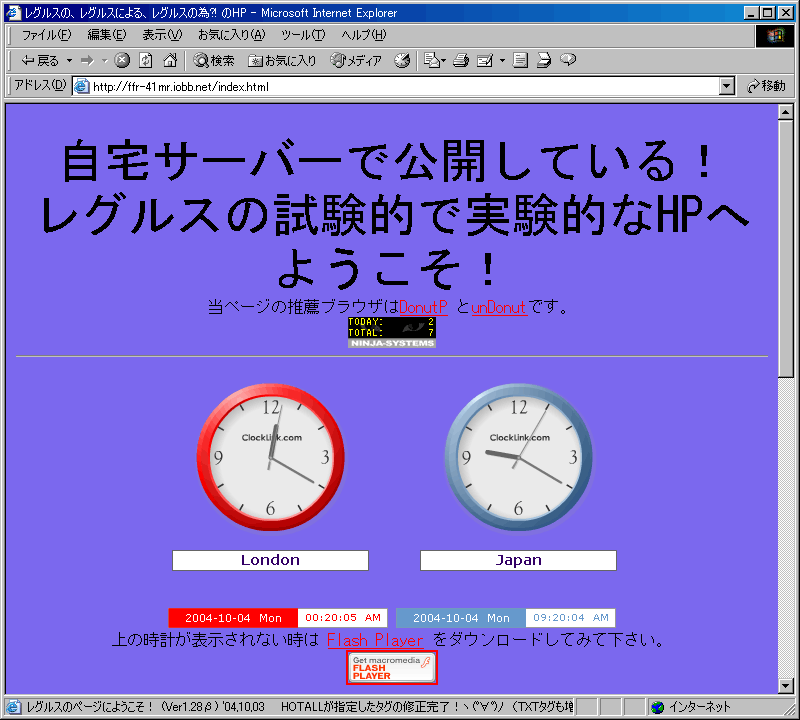Open the 編集(E) menu
800x720 pixels.
[107, 35]
